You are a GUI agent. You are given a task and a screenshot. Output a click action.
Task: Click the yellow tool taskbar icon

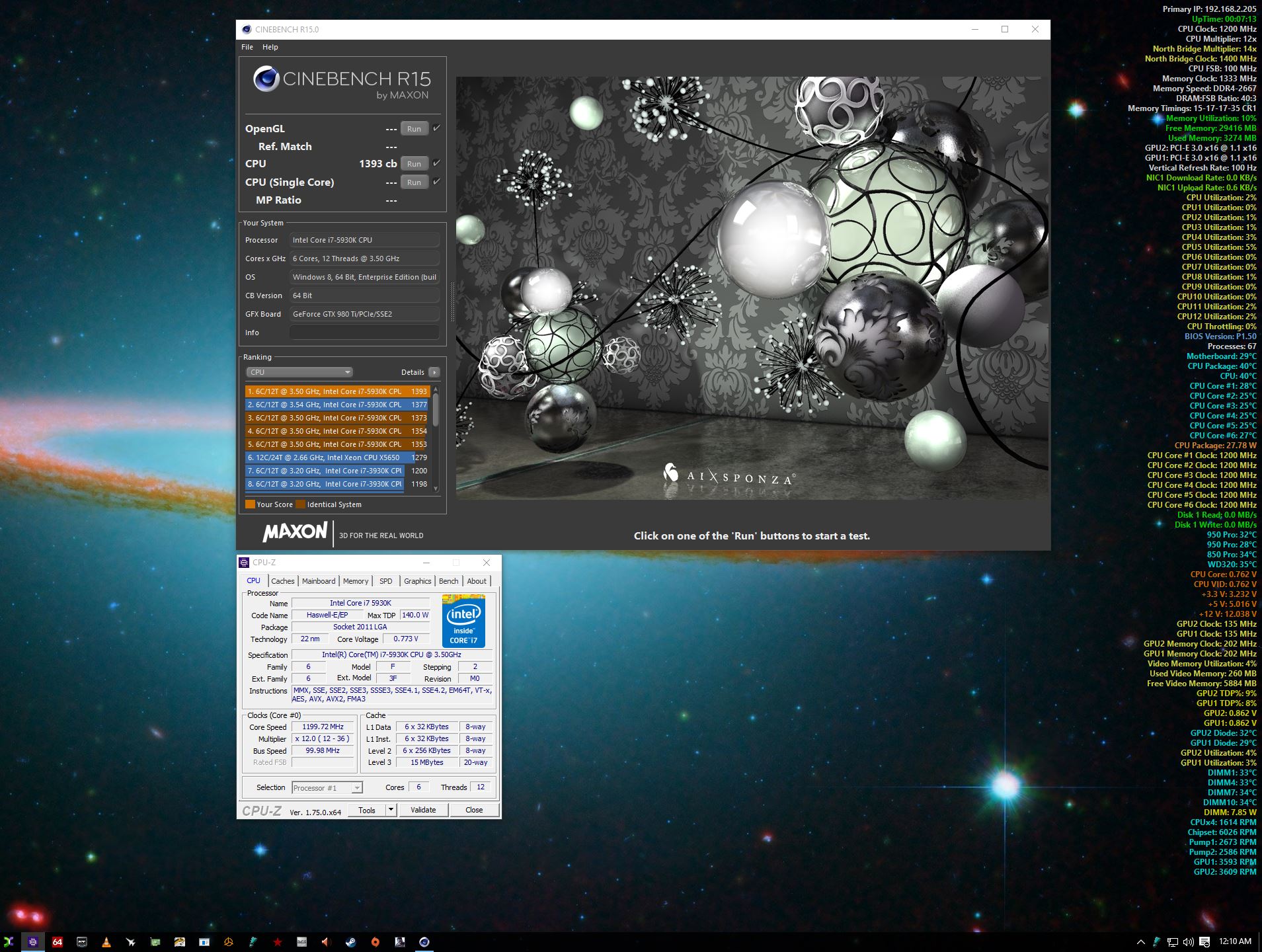click(x=180, y=941)
